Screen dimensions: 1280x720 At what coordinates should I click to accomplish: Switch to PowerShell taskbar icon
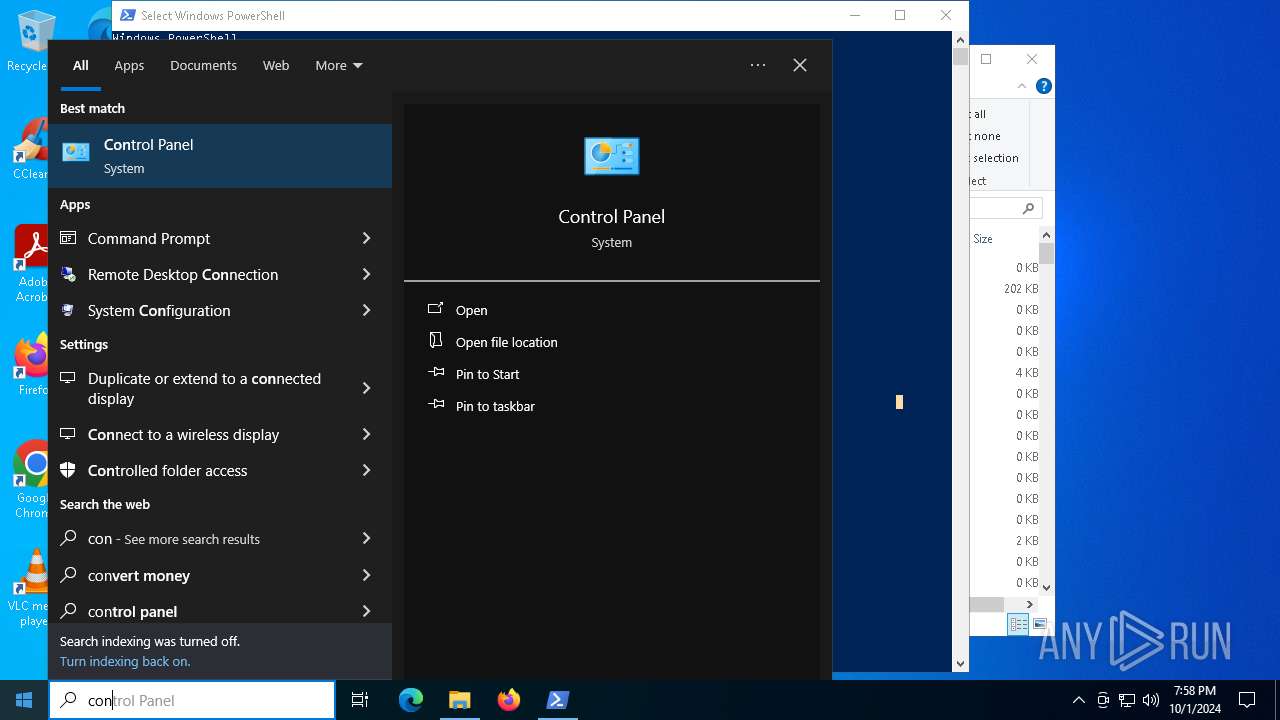click(558, 700)
